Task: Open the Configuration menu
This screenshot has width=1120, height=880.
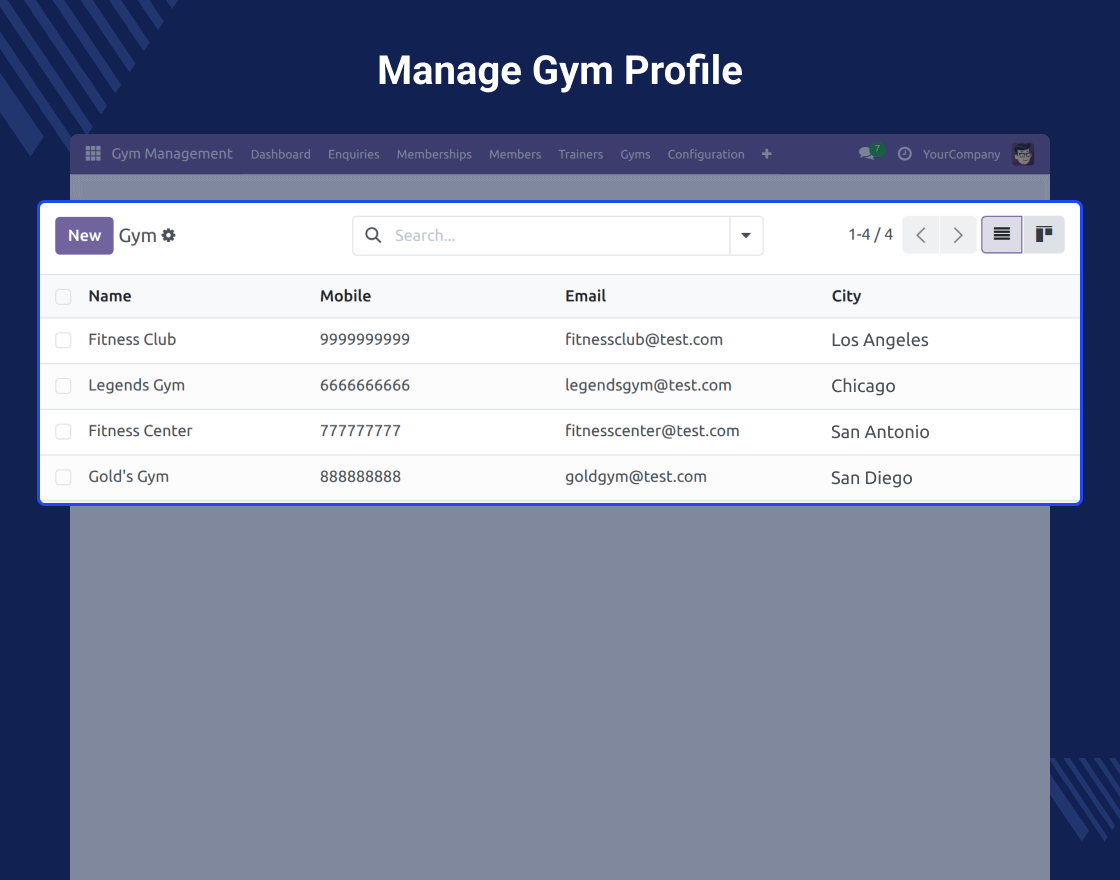Action: pyautogui.click(x=706, y=154)
